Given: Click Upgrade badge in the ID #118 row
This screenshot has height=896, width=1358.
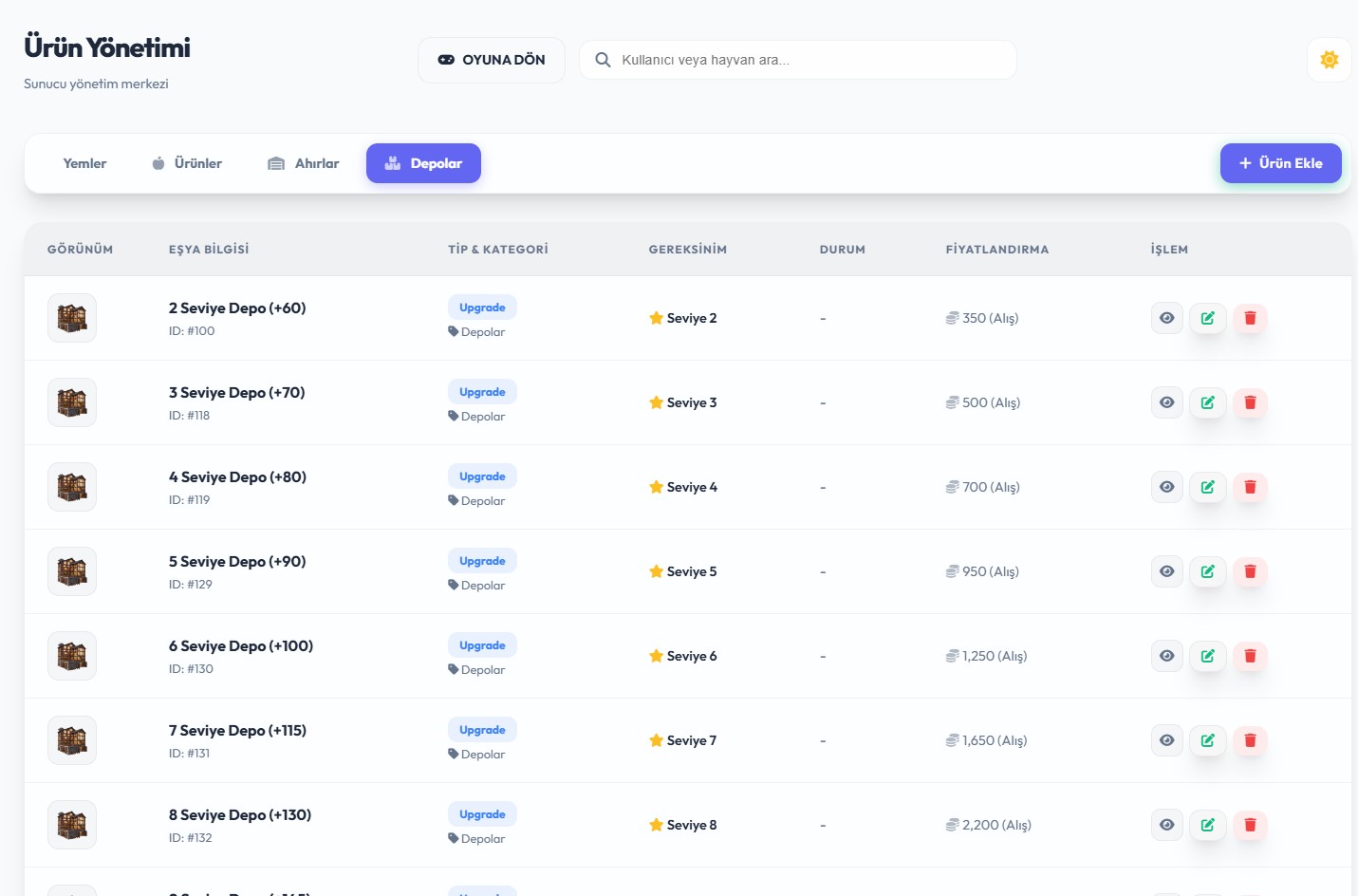Looking at the screenshot, I should click(x=482, y=392).
